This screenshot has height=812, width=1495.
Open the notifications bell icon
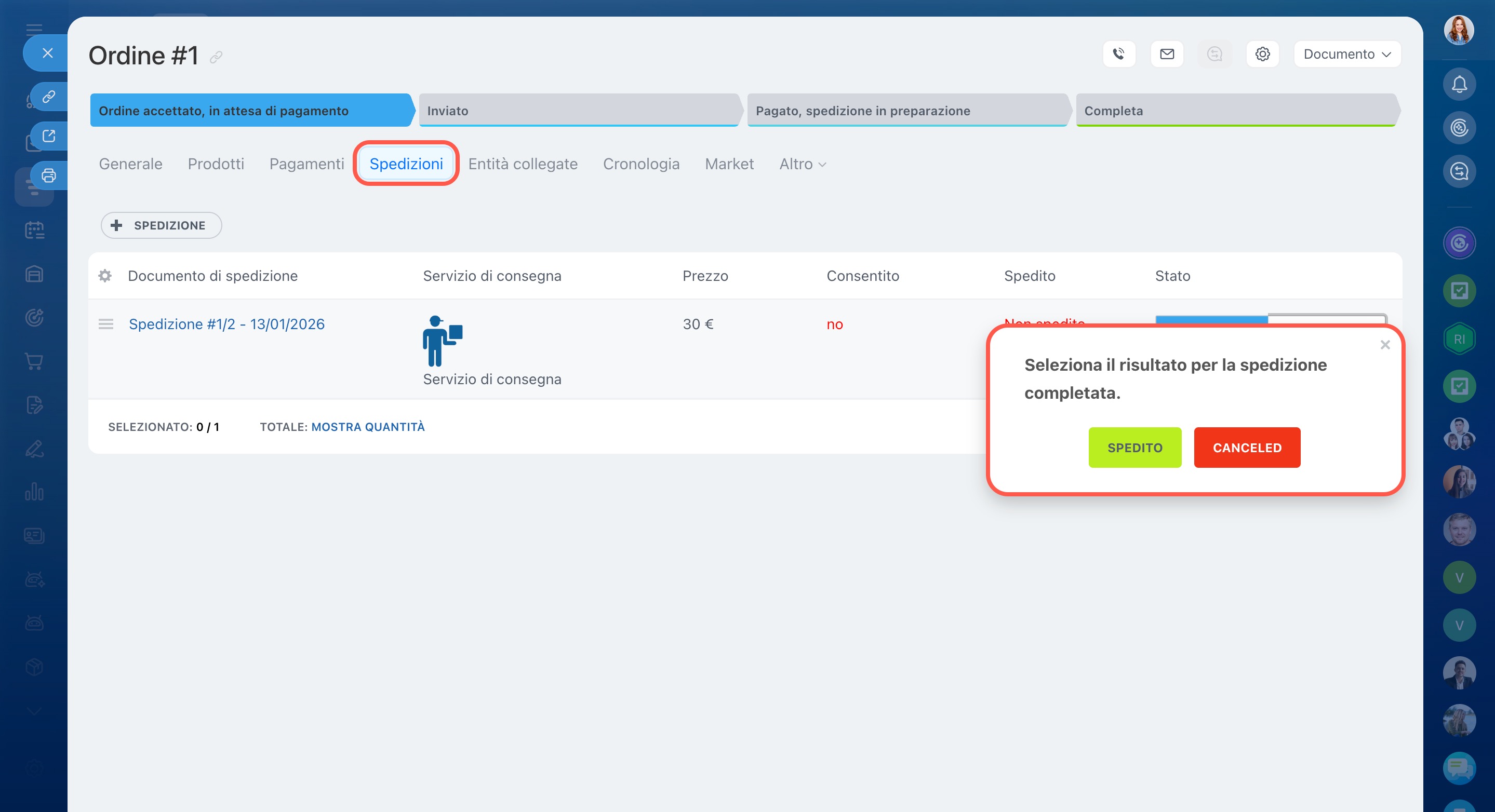(x=1459, y=85)
